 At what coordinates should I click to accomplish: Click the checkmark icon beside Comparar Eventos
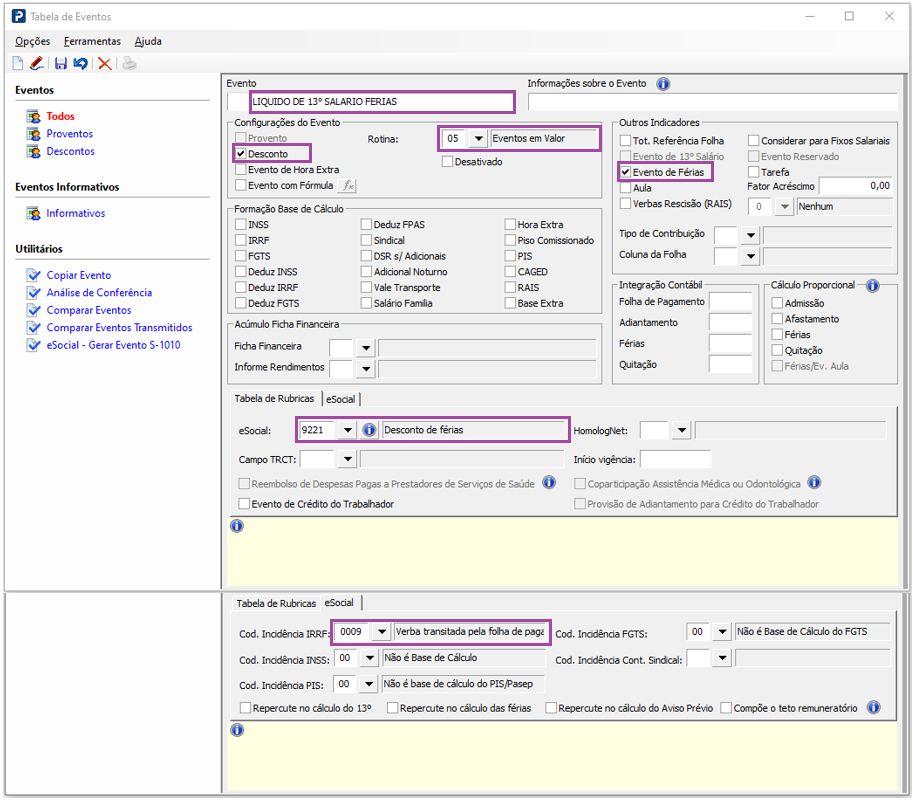pos(34,310)
